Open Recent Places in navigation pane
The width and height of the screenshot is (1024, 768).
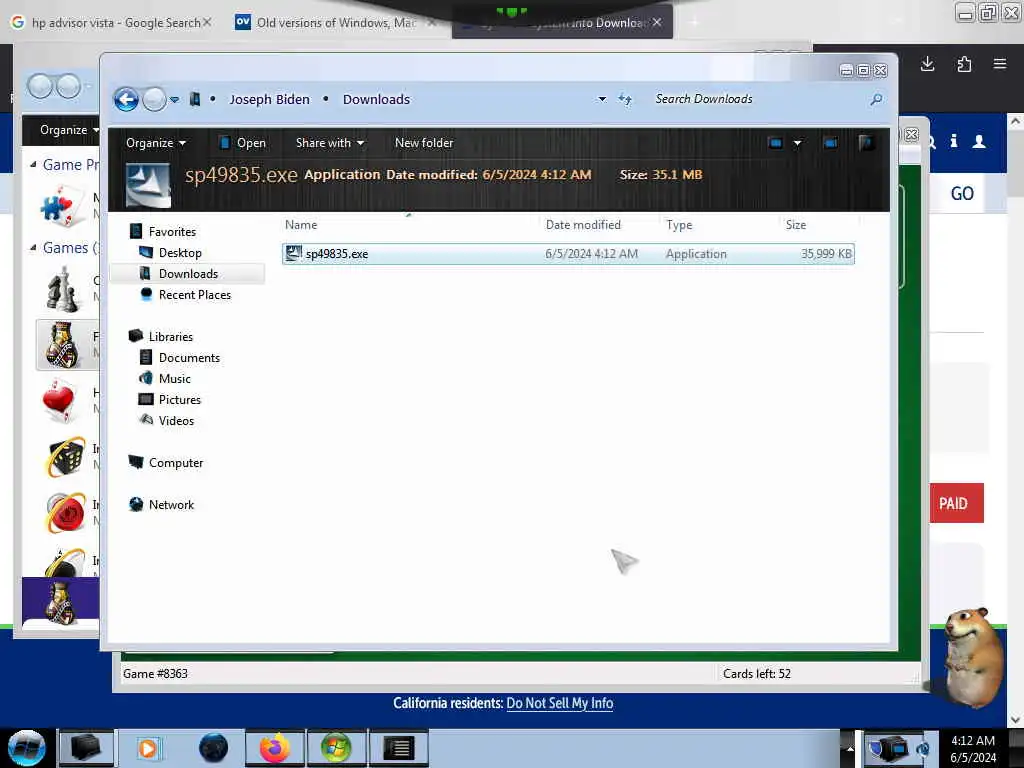click(x=195, y=295)
